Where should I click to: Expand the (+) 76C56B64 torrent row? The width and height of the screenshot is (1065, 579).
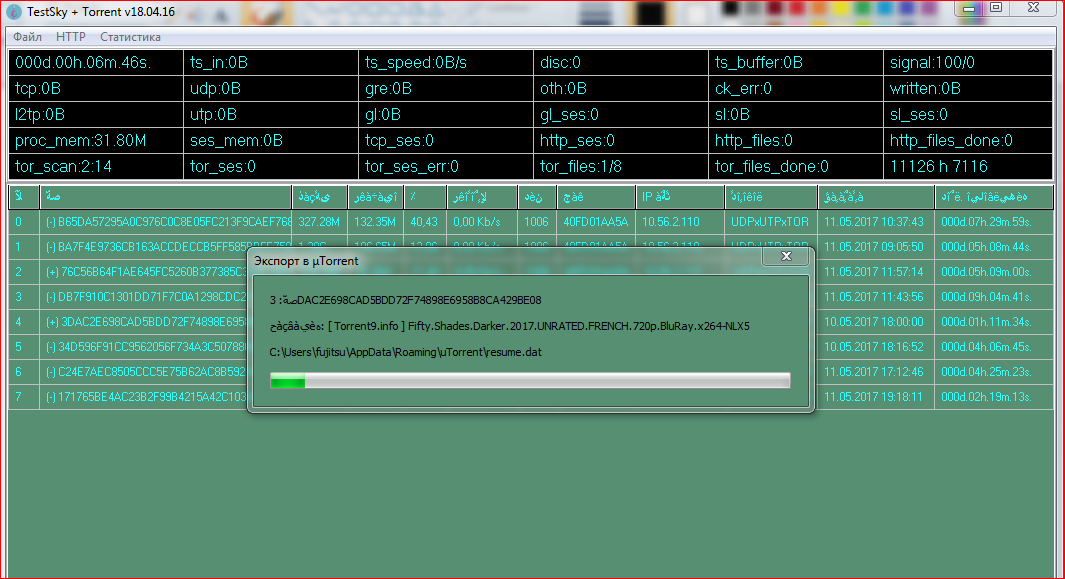(x=51, y=272)
